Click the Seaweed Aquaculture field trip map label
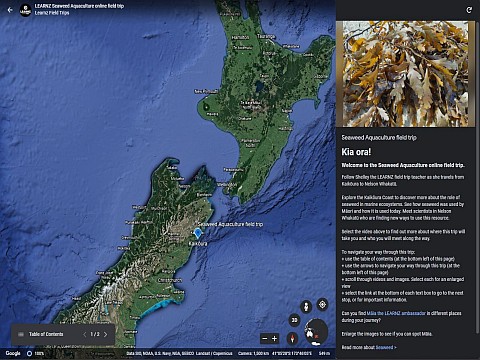The width and height of the screenshot is (480, 360). tap(230, 224)
